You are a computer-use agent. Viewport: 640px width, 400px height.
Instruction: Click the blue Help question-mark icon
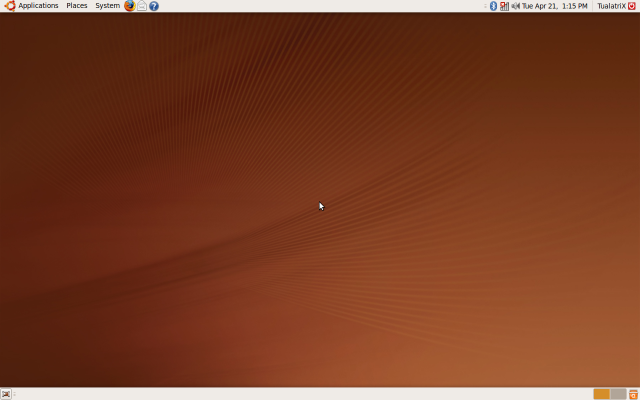154,6
